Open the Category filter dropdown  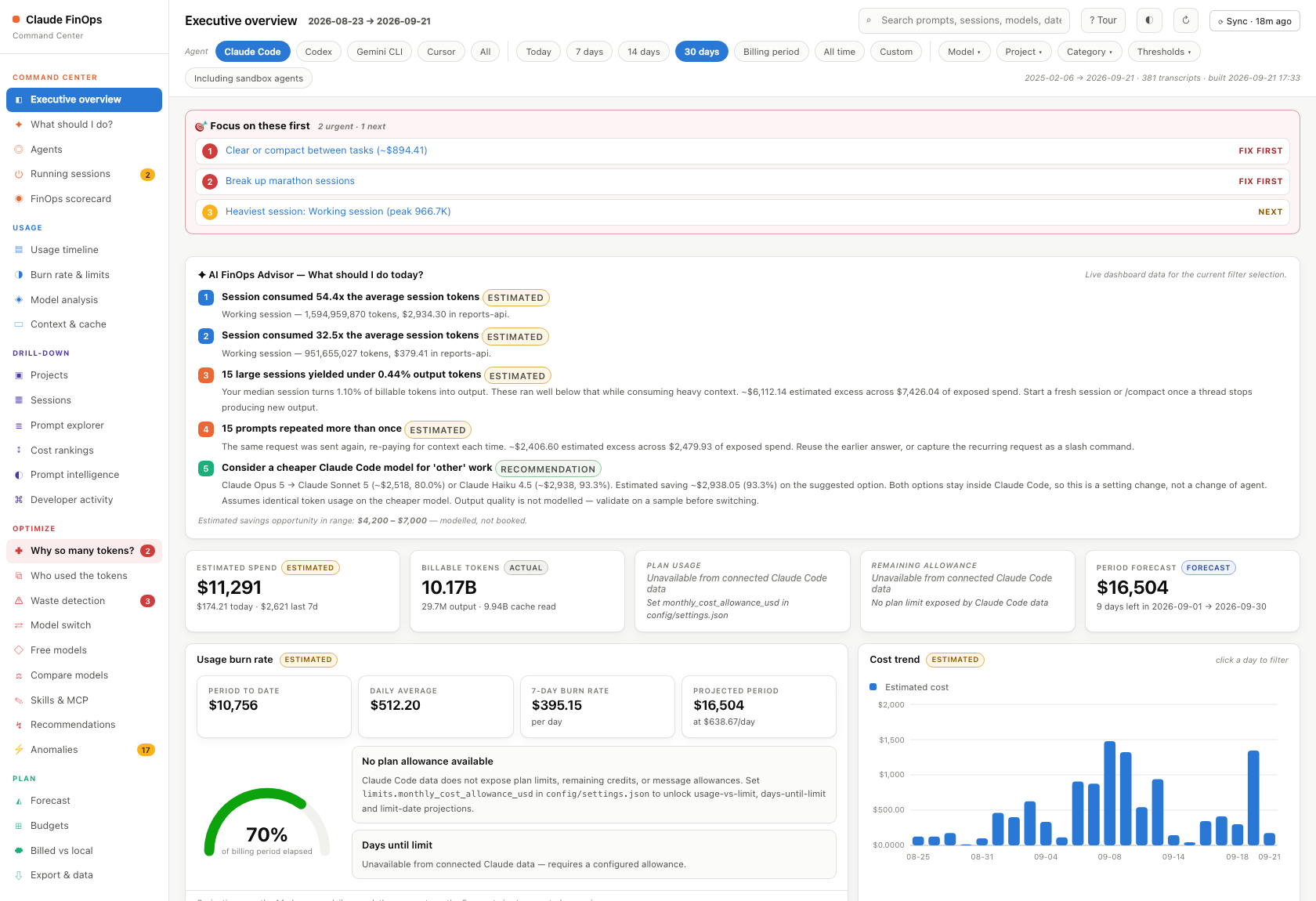click(x=1089, y=52)
